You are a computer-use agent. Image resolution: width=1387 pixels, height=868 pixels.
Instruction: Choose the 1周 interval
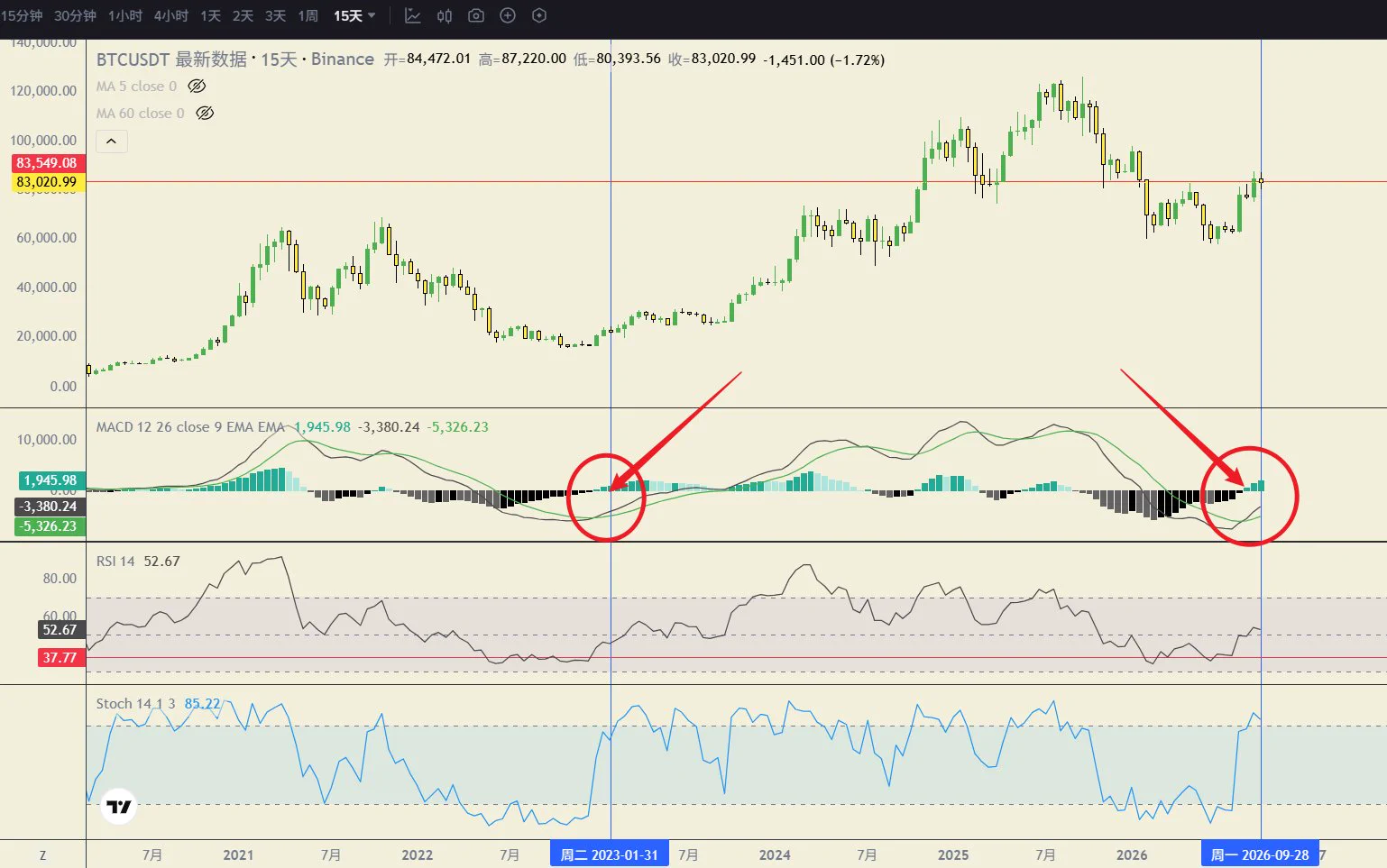(x=308, y=15)
